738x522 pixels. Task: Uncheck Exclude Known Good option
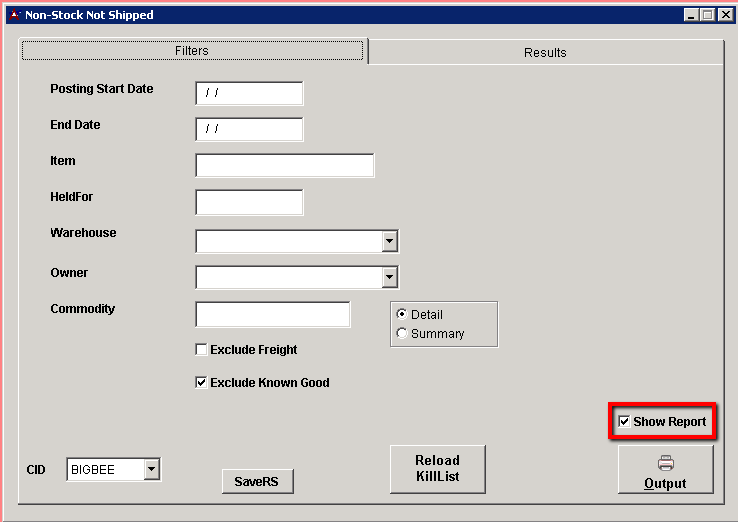(x=202, y=383)
